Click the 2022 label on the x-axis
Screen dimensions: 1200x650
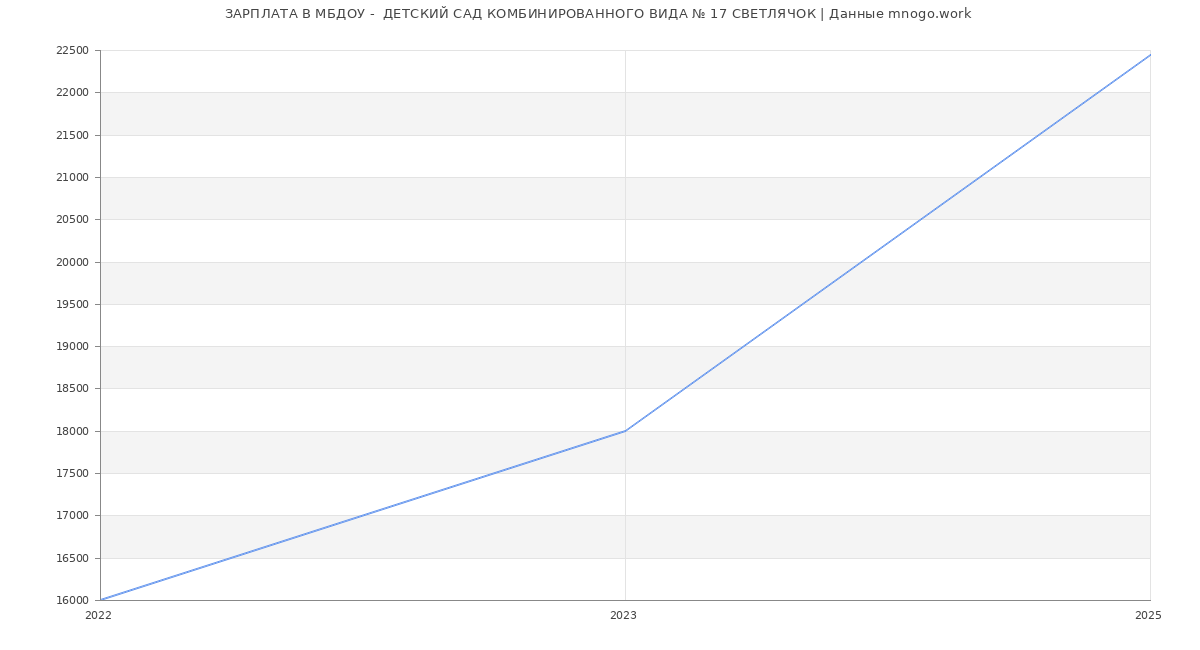point(98,616)
